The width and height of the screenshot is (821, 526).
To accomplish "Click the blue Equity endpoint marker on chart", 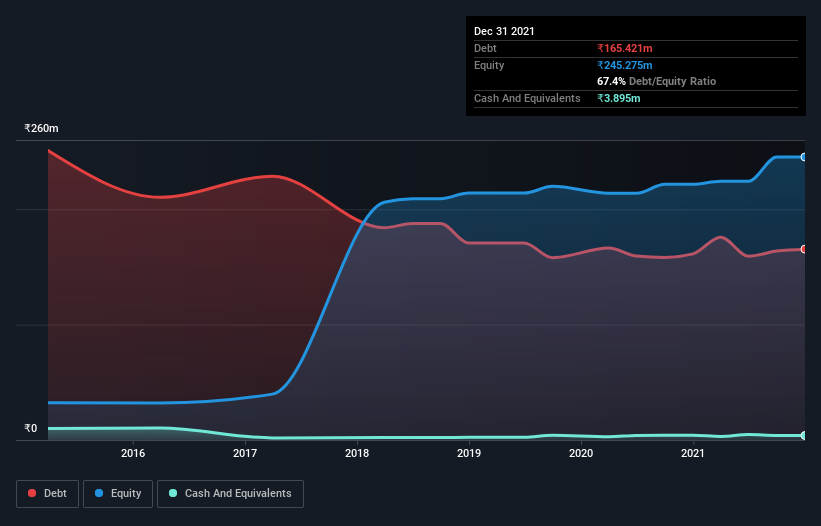I will click(x=804, y=157).
